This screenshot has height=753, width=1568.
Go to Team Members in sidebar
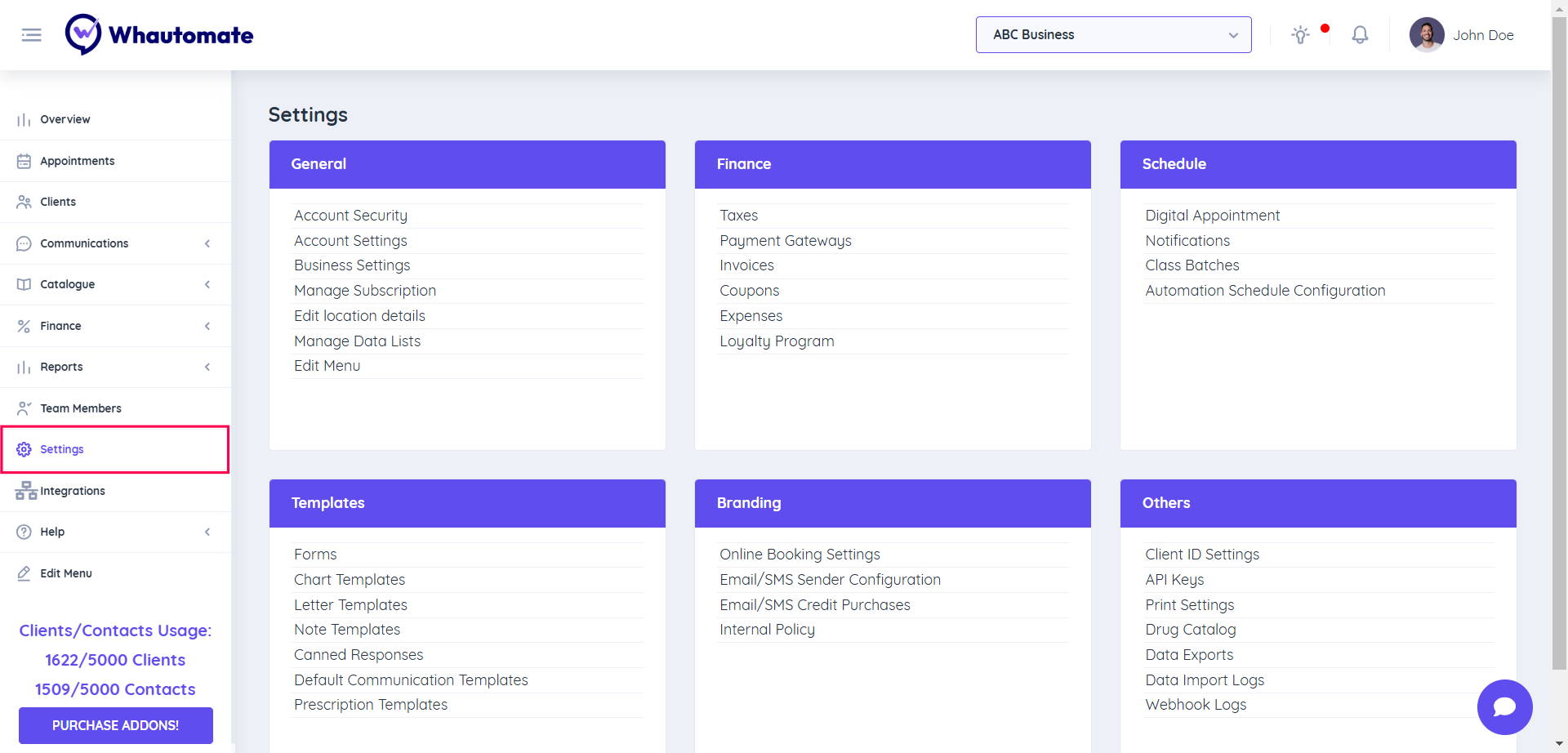click(80, 408)
